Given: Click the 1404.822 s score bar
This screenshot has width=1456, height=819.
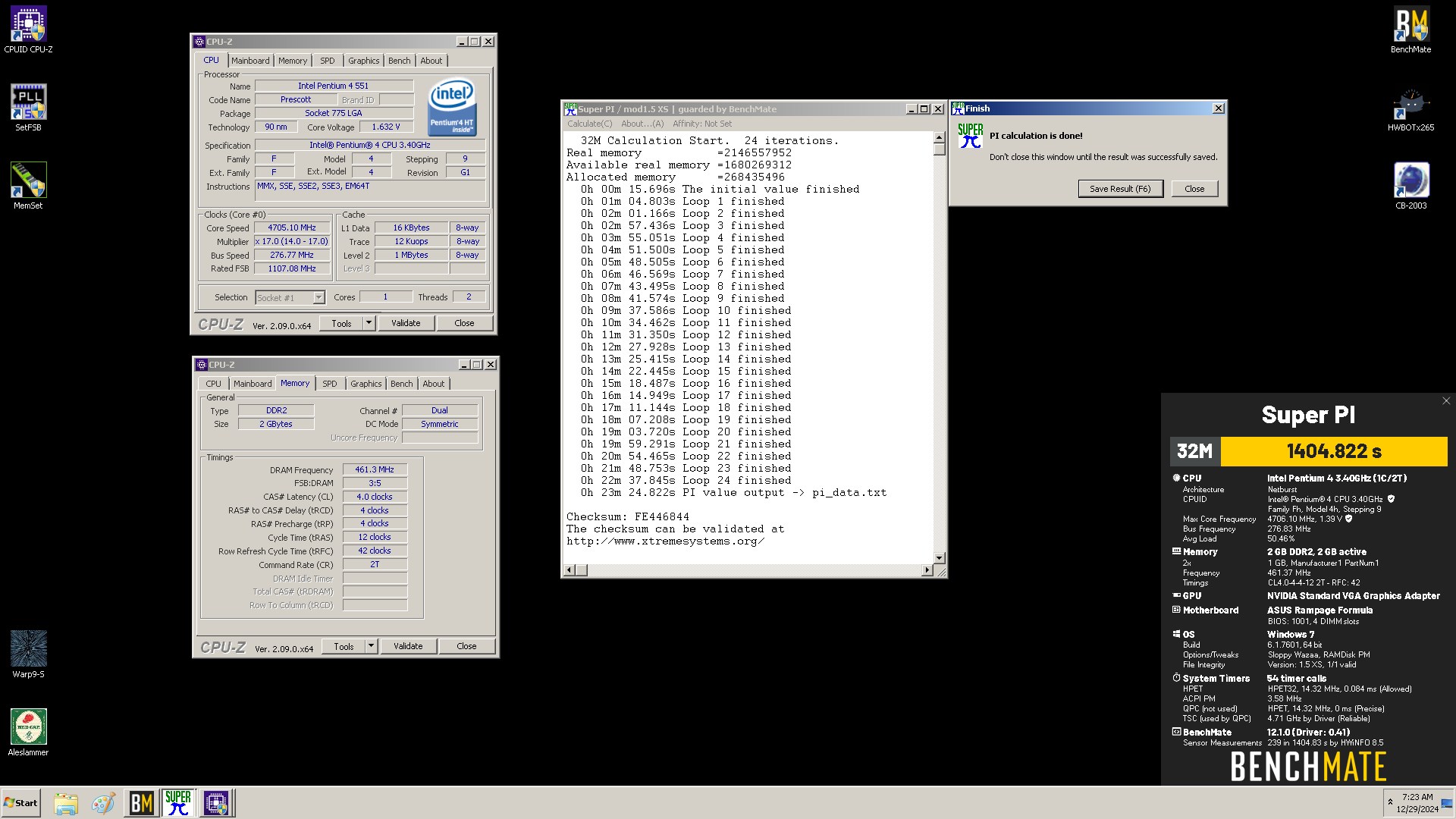Looking at the screenshot, I should point(1334,451).
